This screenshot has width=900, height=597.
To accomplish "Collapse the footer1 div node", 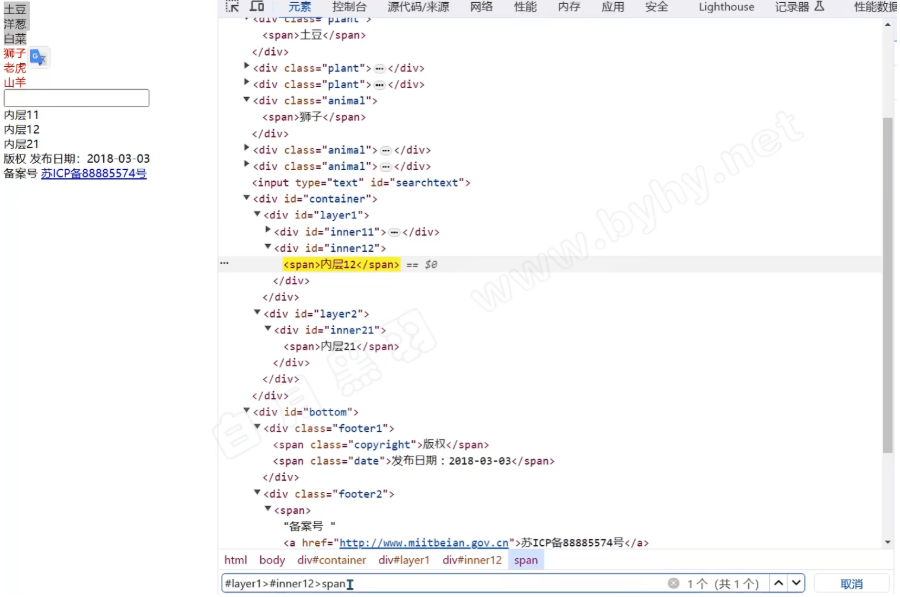I will click(x=257, y=428).
